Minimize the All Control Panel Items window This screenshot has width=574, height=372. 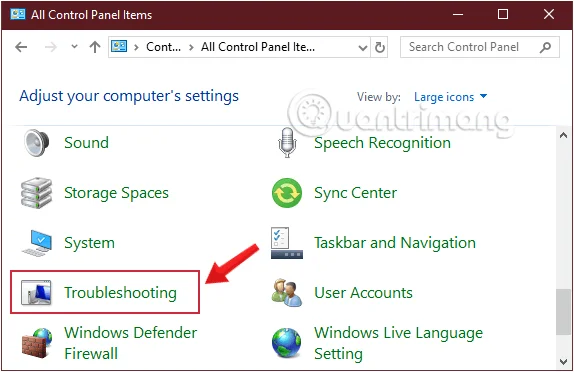[458, 15]
